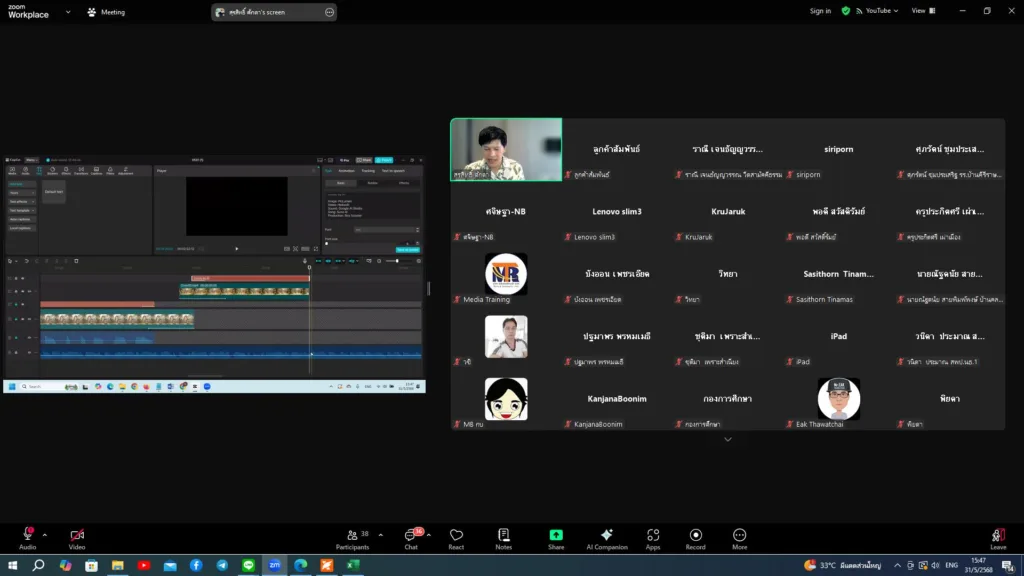1024x576 pixels.
Task: Open Excel from the Windows taskbar
Action: click(x=353, y=565)
